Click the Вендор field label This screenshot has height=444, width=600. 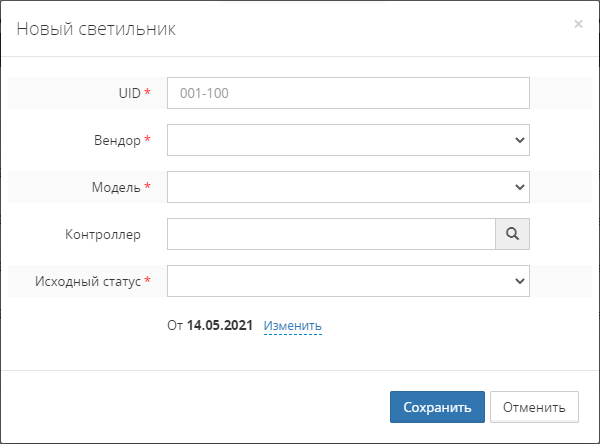[116, 140]
